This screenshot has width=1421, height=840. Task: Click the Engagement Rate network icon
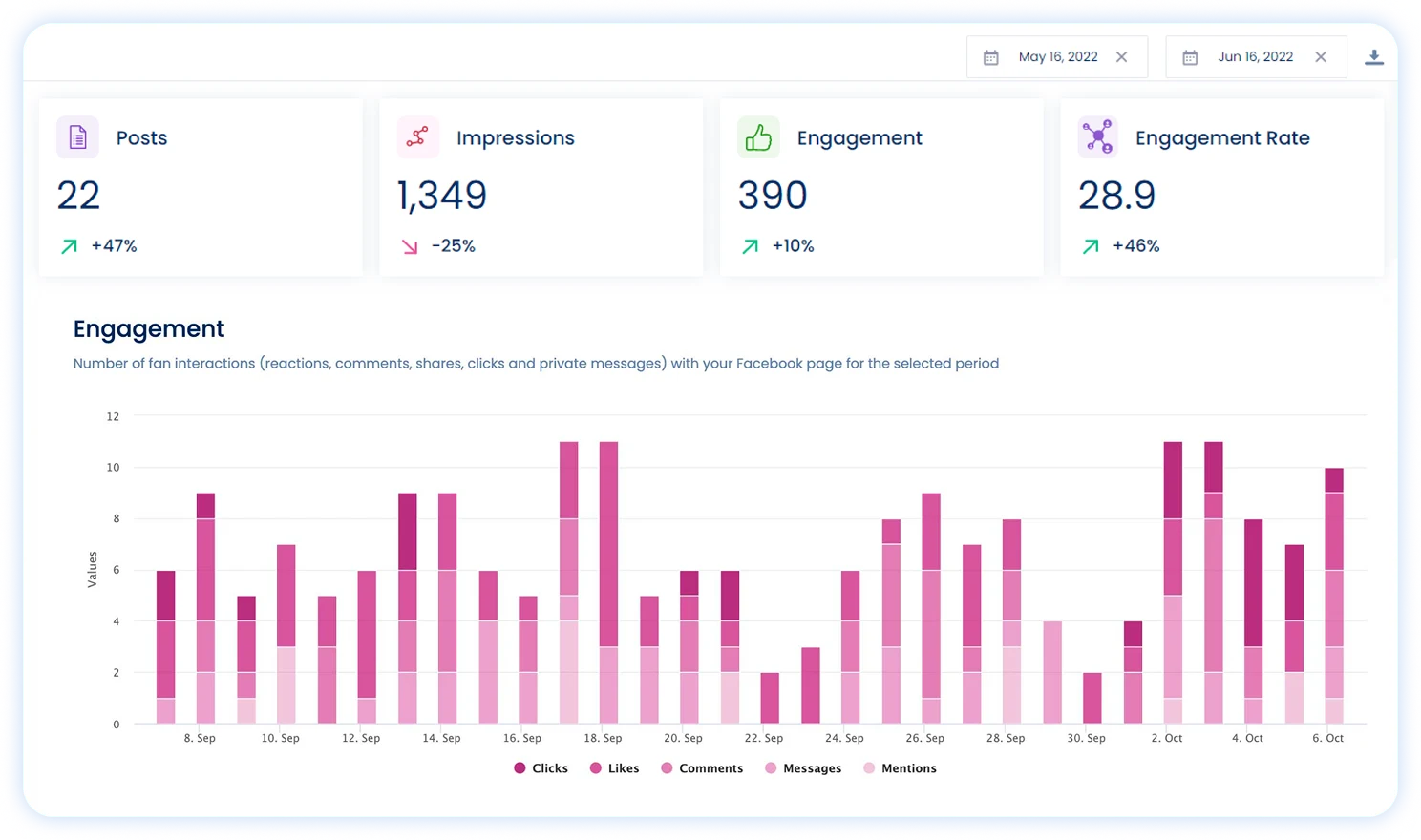(x=1097, y=136)
